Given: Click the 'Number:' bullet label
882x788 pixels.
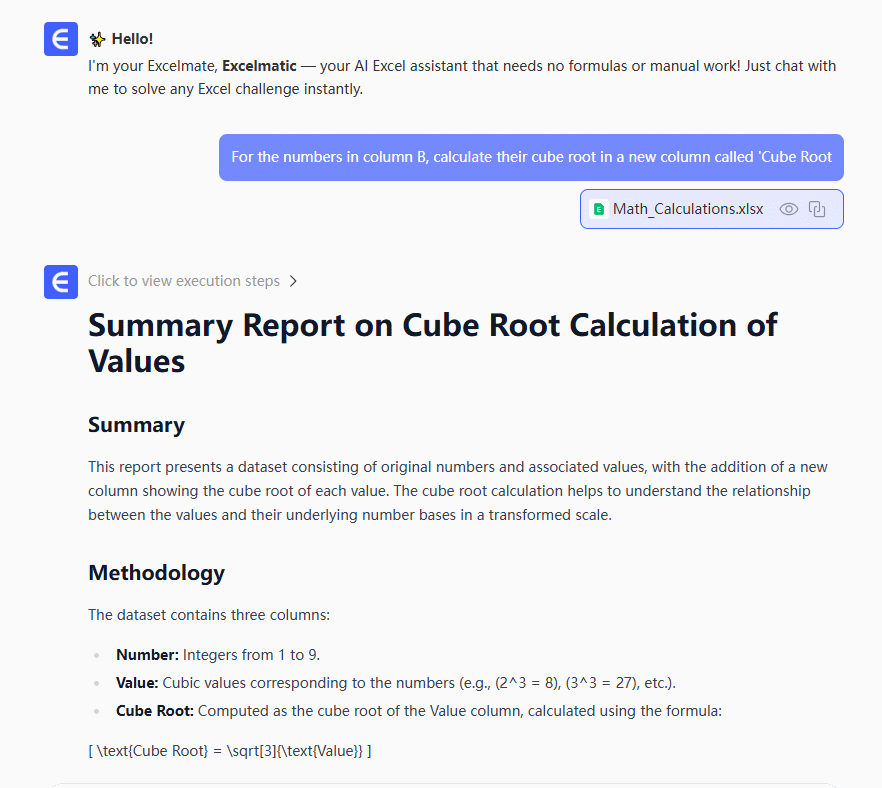Looking at the screenshot, I should 147,654.
